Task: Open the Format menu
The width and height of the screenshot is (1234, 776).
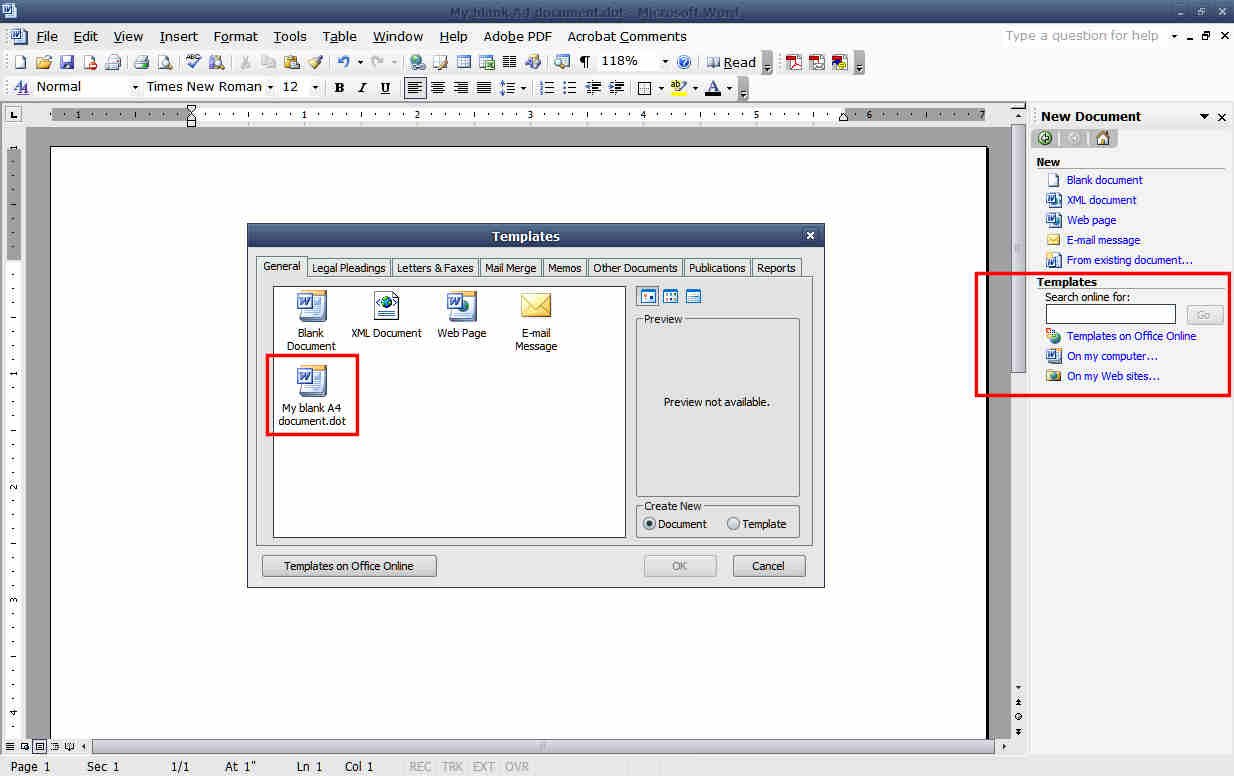Action: [x=236, y=36]
